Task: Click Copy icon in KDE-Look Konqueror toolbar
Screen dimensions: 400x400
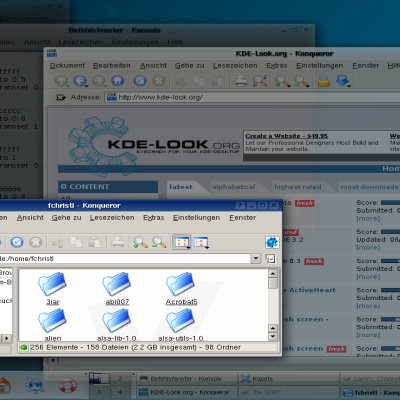Action: pos(200,81)
